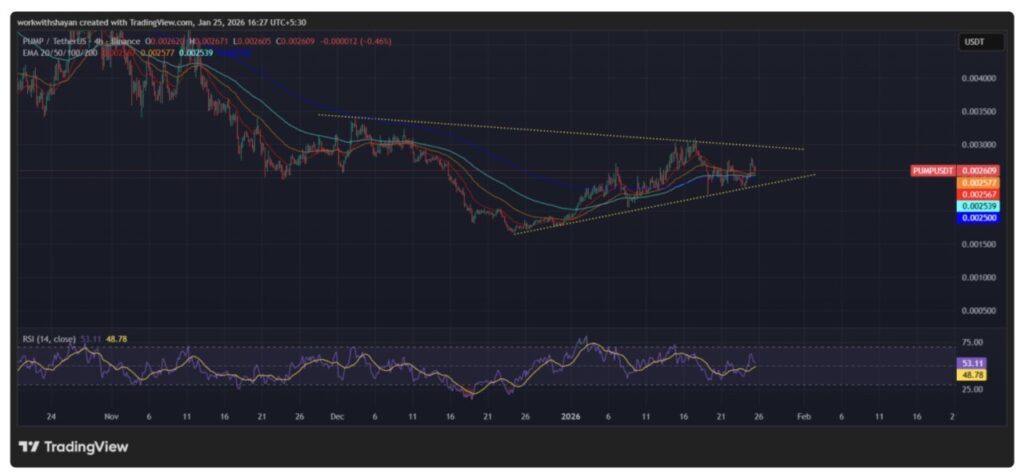Click the TradingView logo icon

click(28, 447)
